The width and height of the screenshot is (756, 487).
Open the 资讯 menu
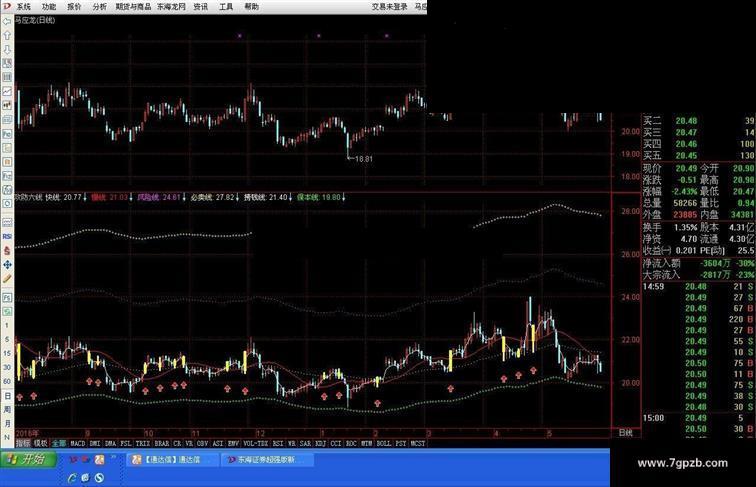tap(201, 6)
